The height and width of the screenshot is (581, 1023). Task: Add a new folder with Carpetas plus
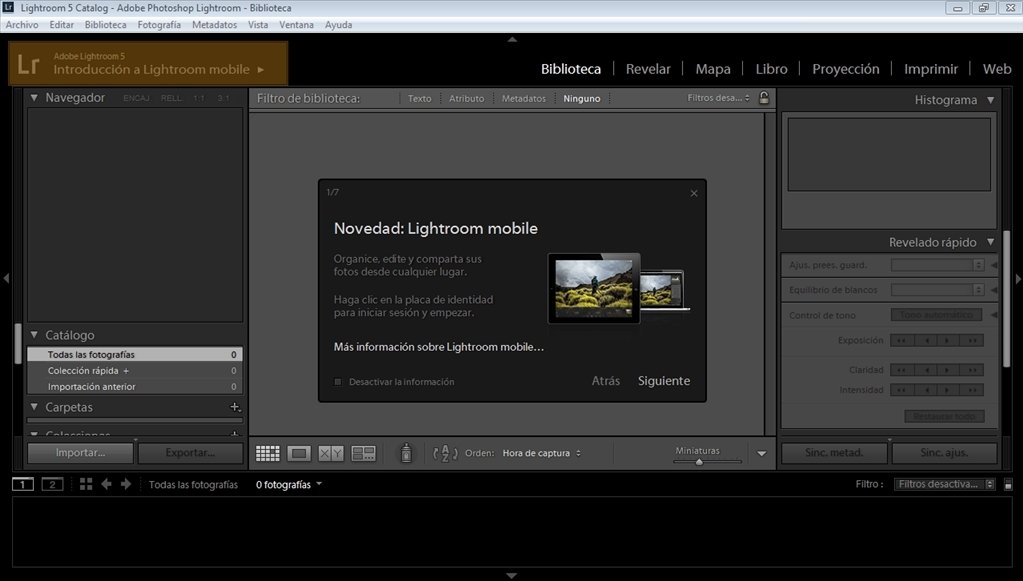pyautogui.click(x=235, y=407)
